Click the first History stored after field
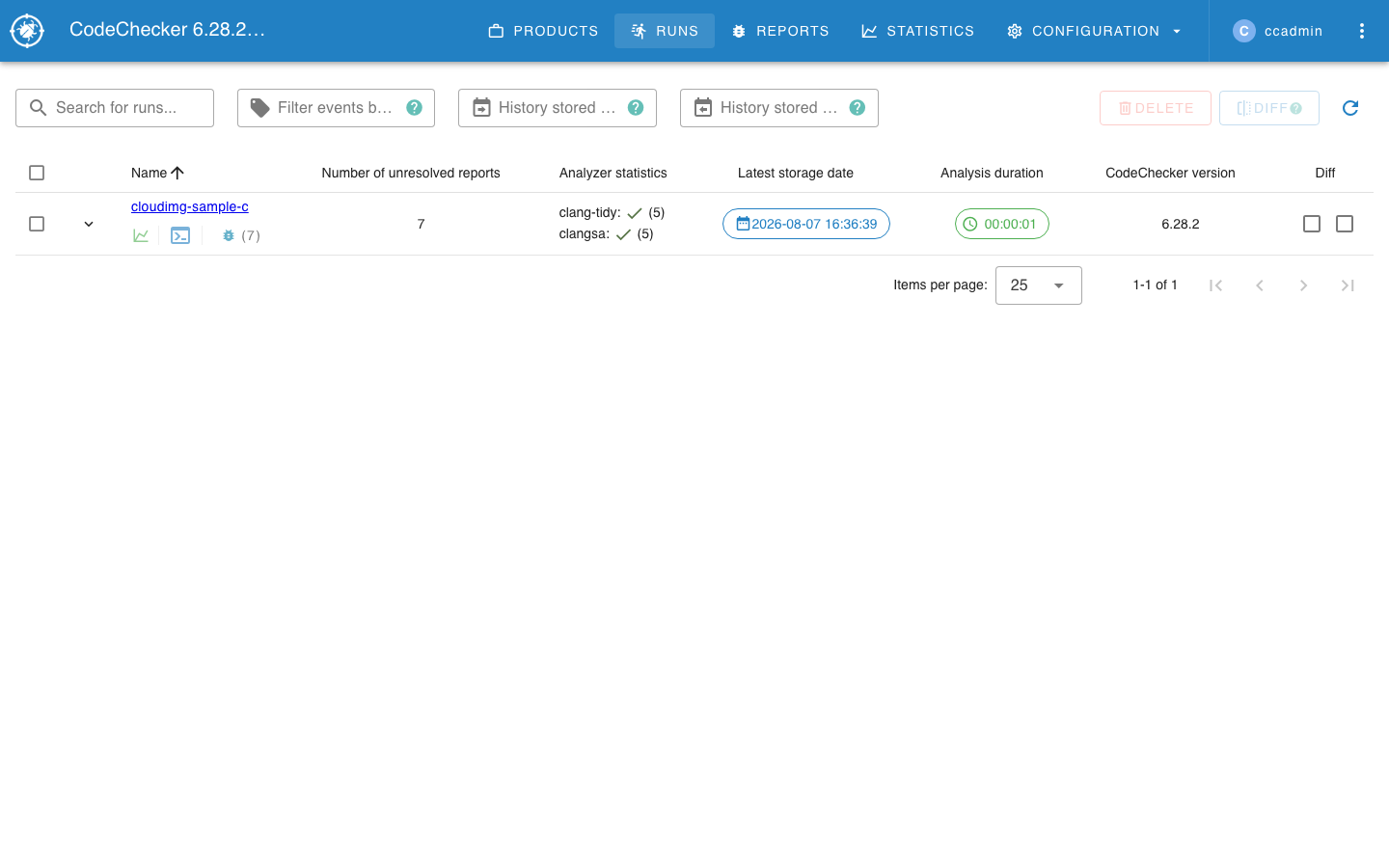The height and width of the screenshot is (868, 1389). (558, 108)
